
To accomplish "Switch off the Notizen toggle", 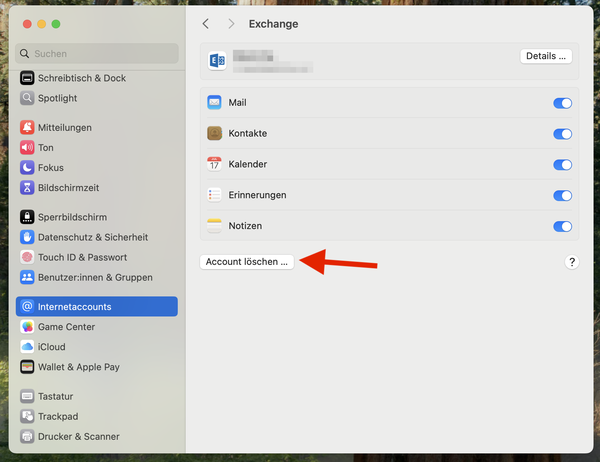I will 562,226.
